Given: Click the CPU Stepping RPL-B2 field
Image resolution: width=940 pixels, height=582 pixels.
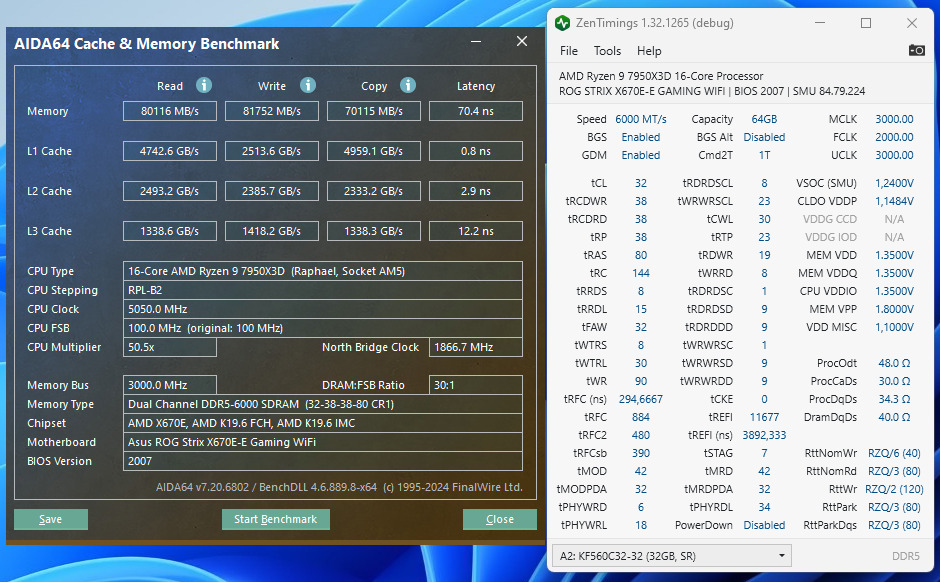Looking at the screenshot, I should (x=323, y=290).
